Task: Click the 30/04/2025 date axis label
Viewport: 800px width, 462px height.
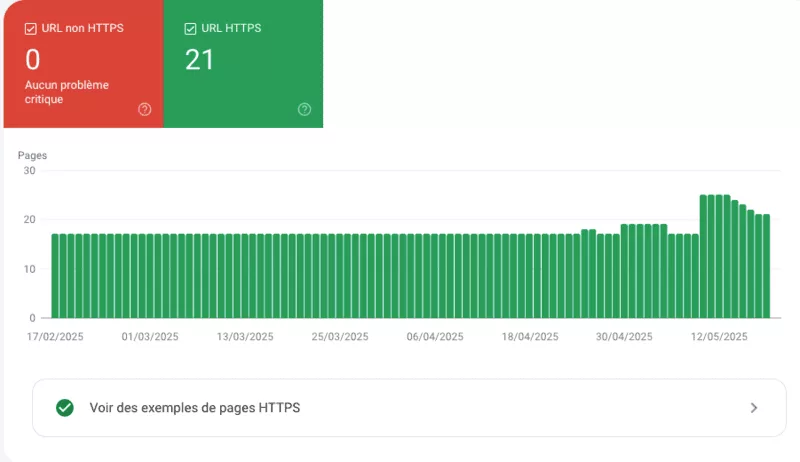Action: (624, 337)
